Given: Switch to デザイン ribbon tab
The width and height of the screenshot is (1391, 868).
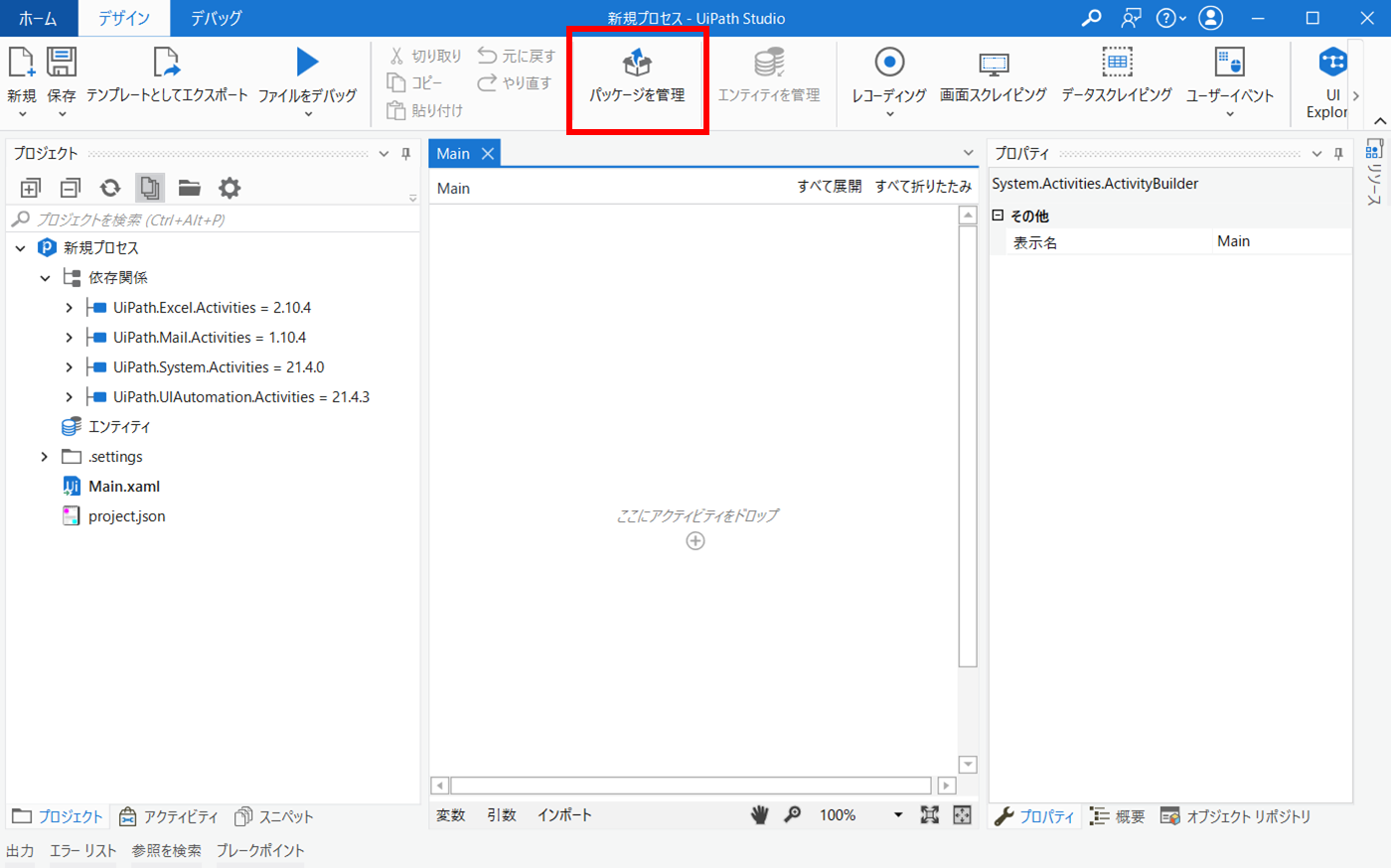Looking at the screenshot, I should pyautogui.click(x=124, y=18).
